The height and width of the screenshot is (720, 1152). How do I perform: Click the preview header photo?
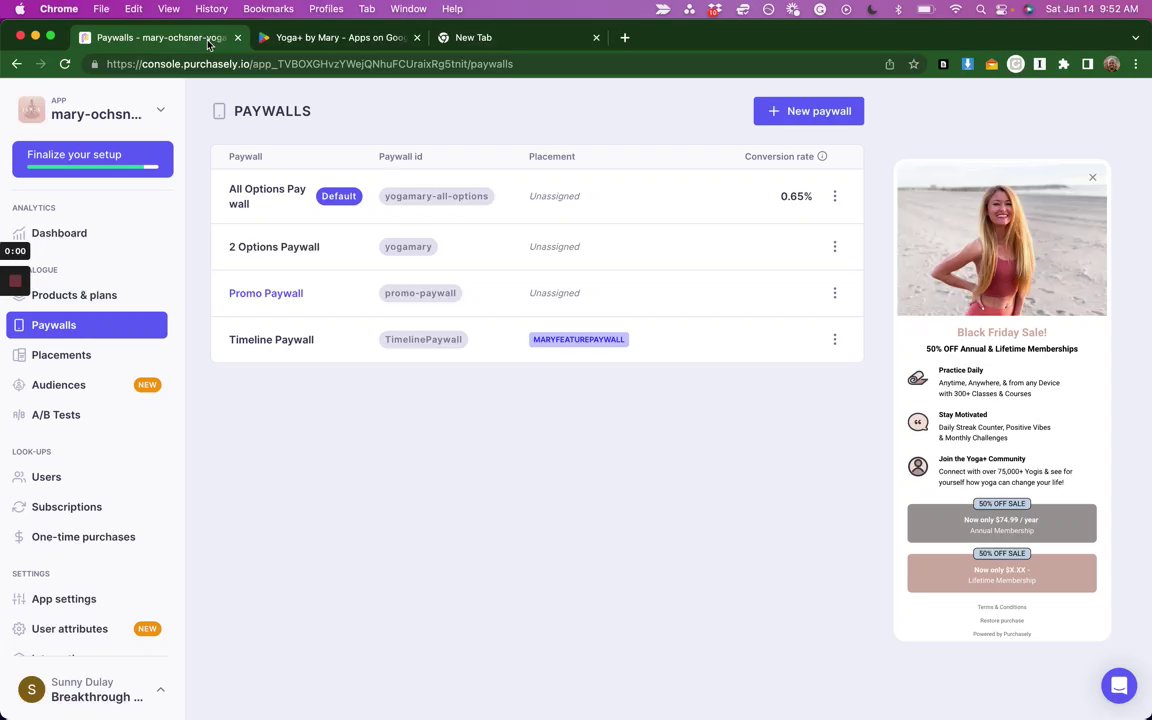pos(1001,240)
